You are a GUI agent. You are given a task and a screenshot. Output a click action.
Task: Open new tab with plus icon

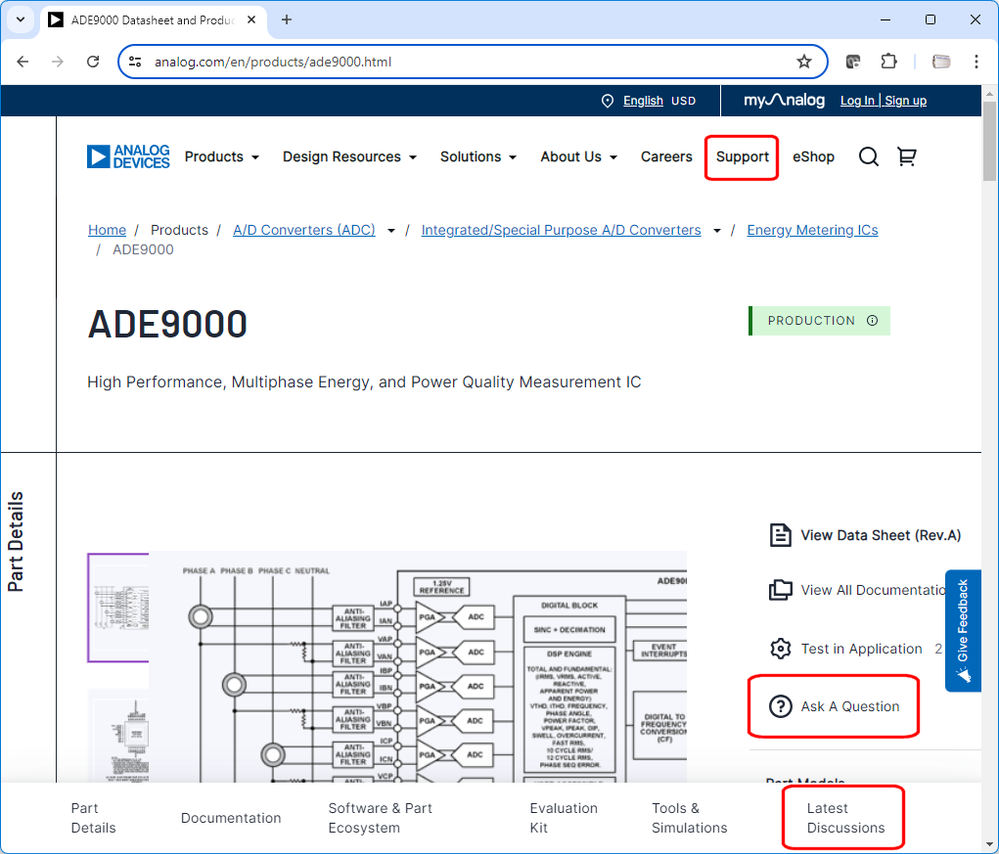pos(287,20)
